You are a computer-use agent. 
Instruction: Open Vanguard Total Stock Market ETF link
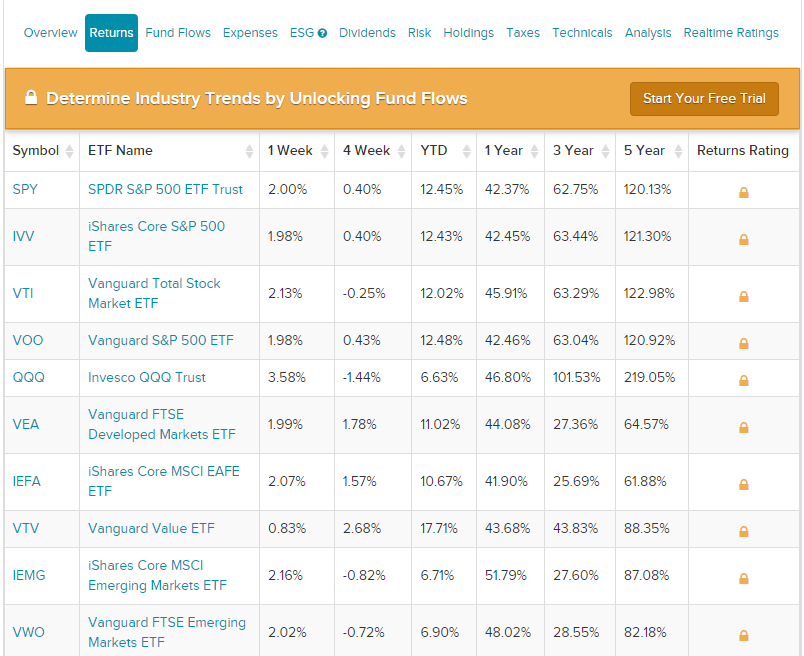click(154, 293)
